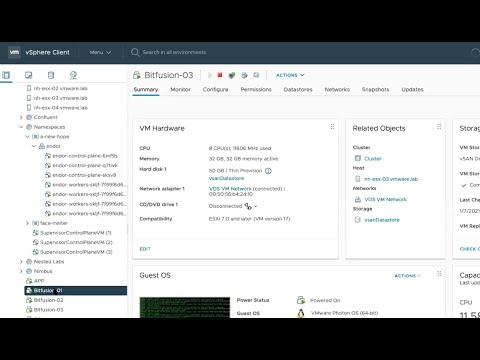Select the highlighted Bitfusion-01 tree item
This screenshot has width=480, height=360.
click(x=76, y=291)
